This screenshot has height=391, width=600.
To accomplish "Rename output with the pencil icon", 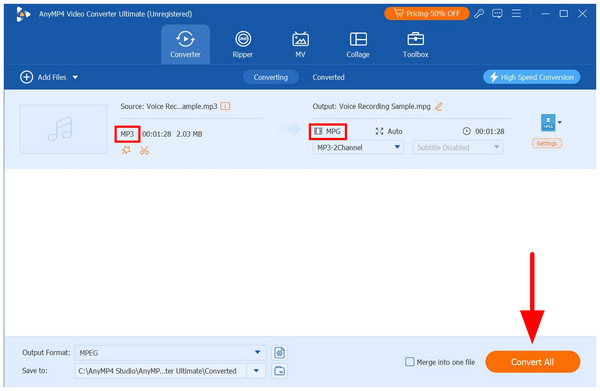I will (439, 106).
